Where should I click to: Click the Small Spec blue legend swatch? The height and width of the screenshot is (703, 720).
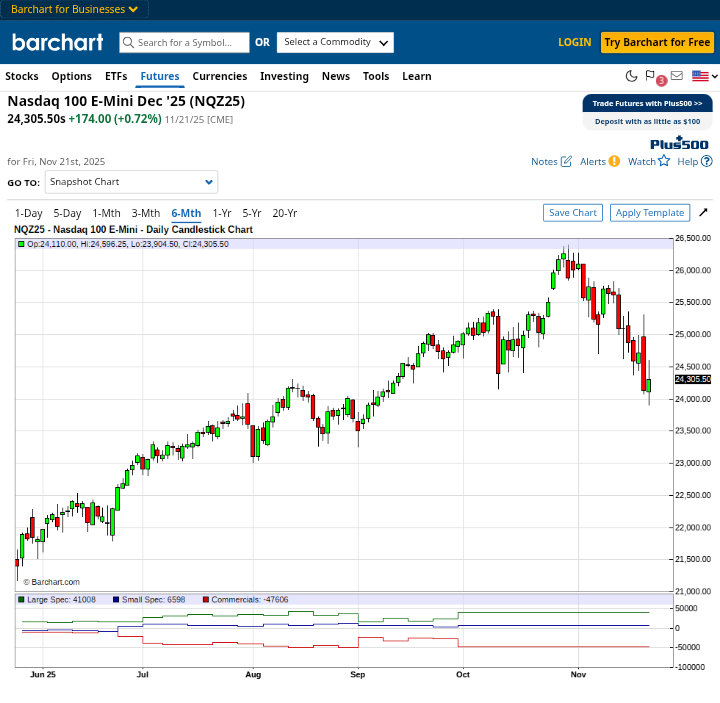(x=116, y=599)
